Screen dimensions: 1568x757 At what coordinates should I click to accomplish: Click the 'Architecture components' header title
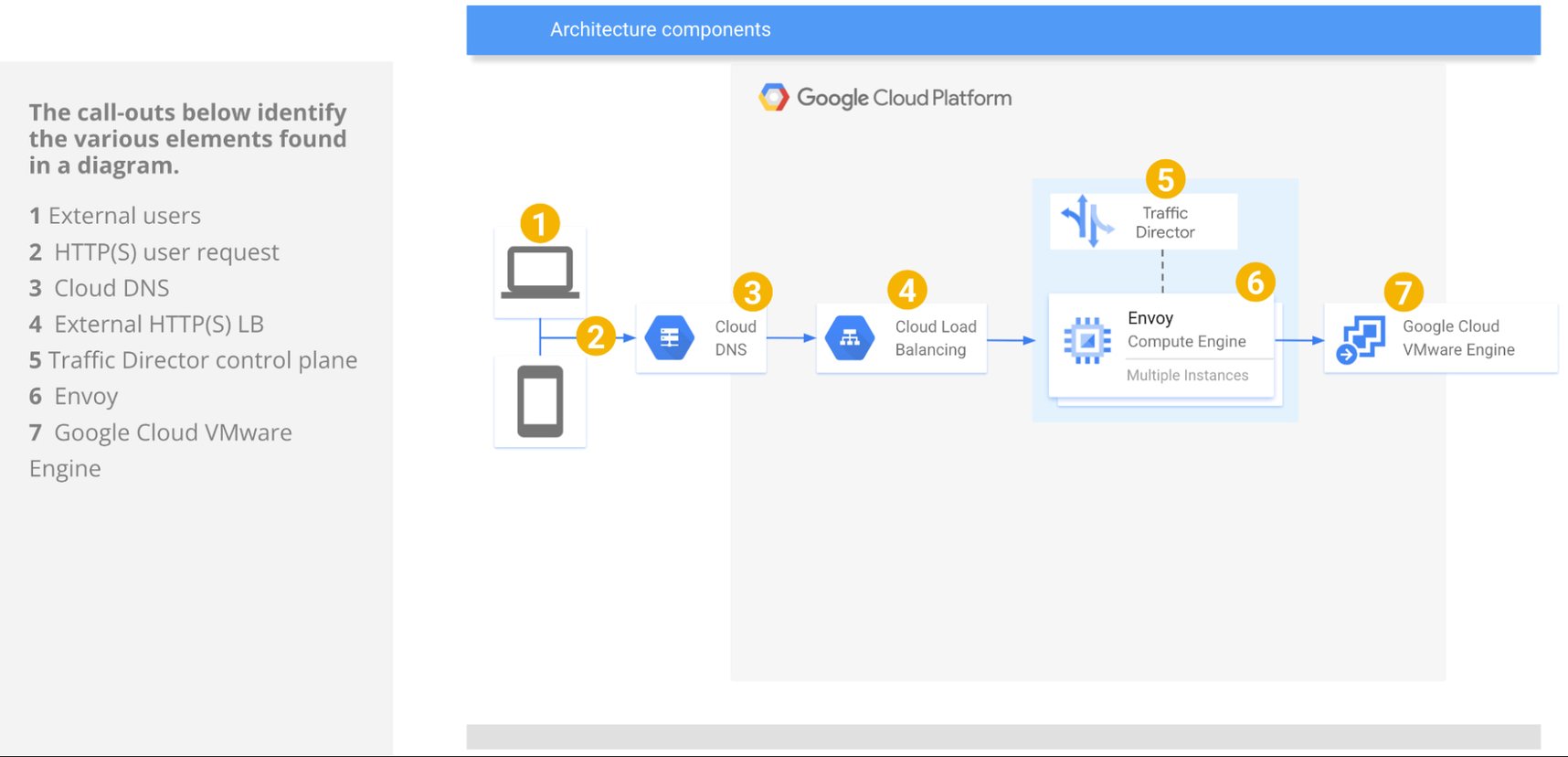[x=661, y=29]
